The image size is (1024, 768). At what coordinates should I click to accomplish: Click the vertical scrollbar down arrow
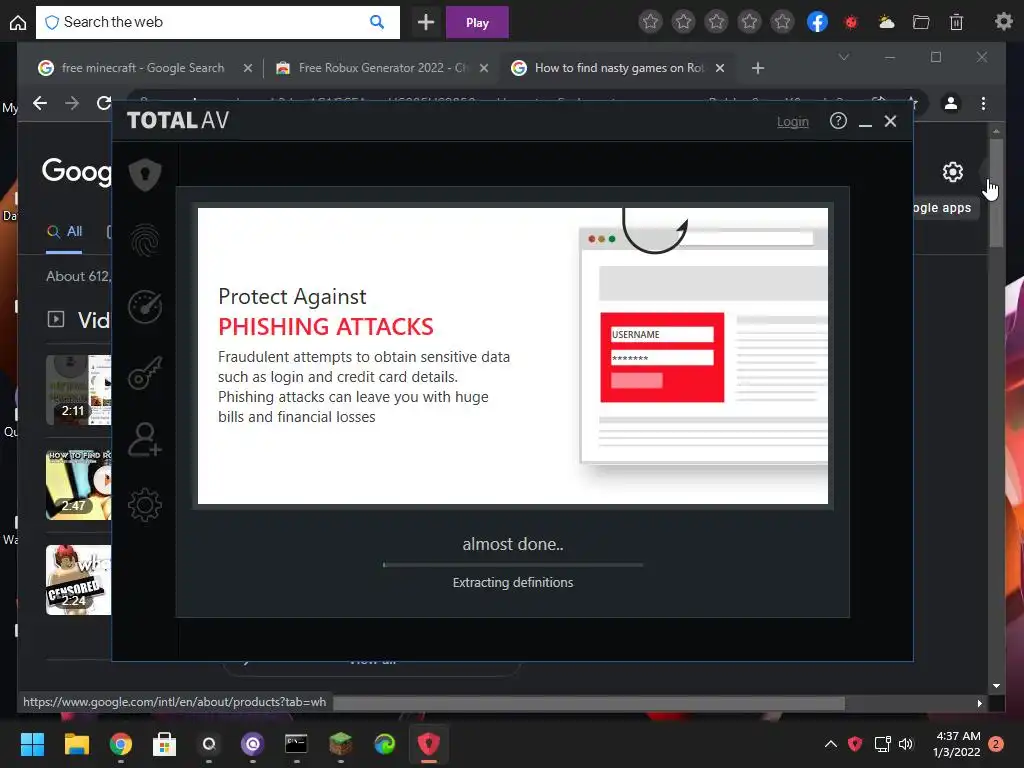coord(996,686)
